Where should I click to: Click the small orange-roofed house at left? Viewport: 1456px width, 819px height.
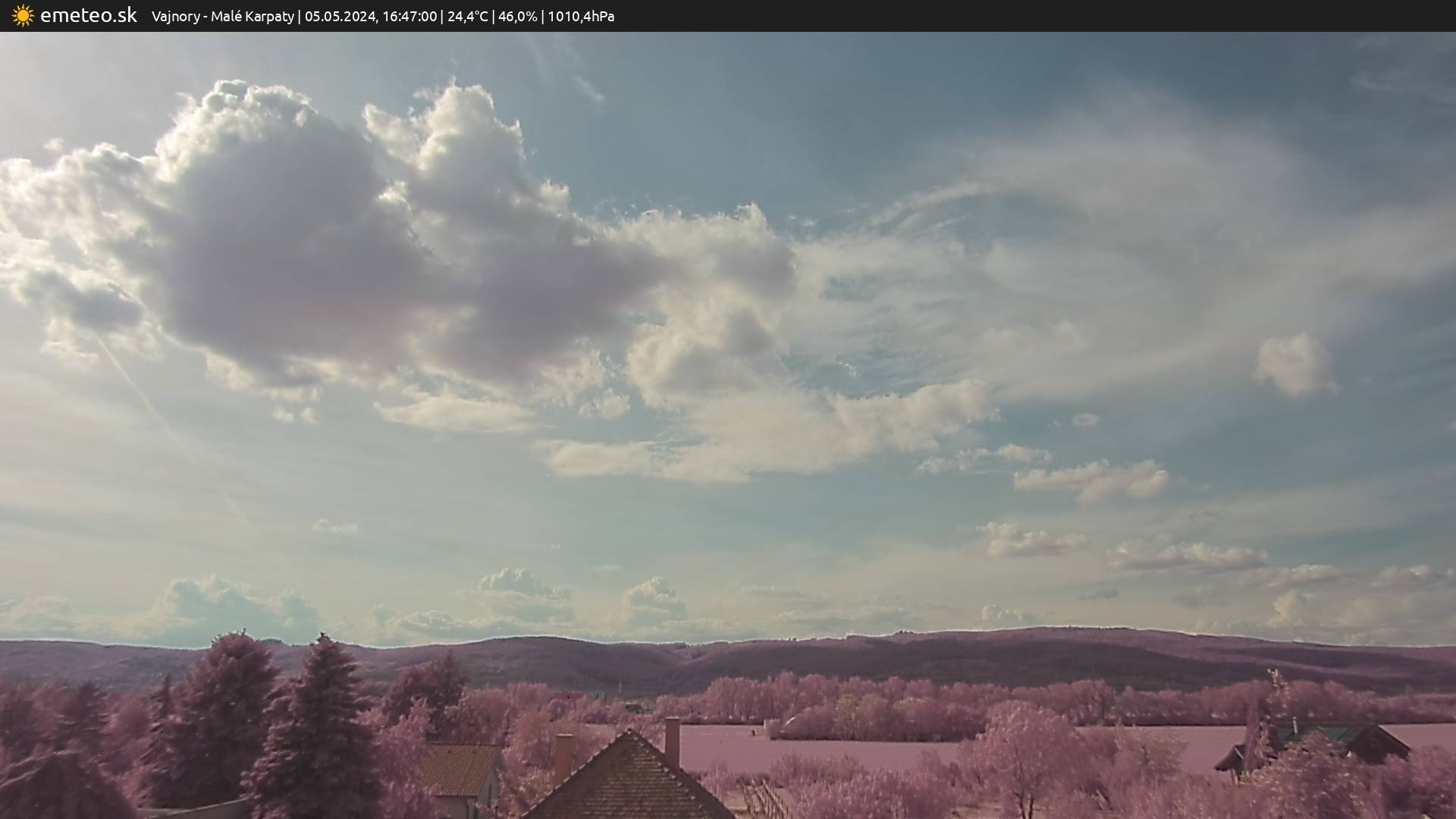coord(461,770)
